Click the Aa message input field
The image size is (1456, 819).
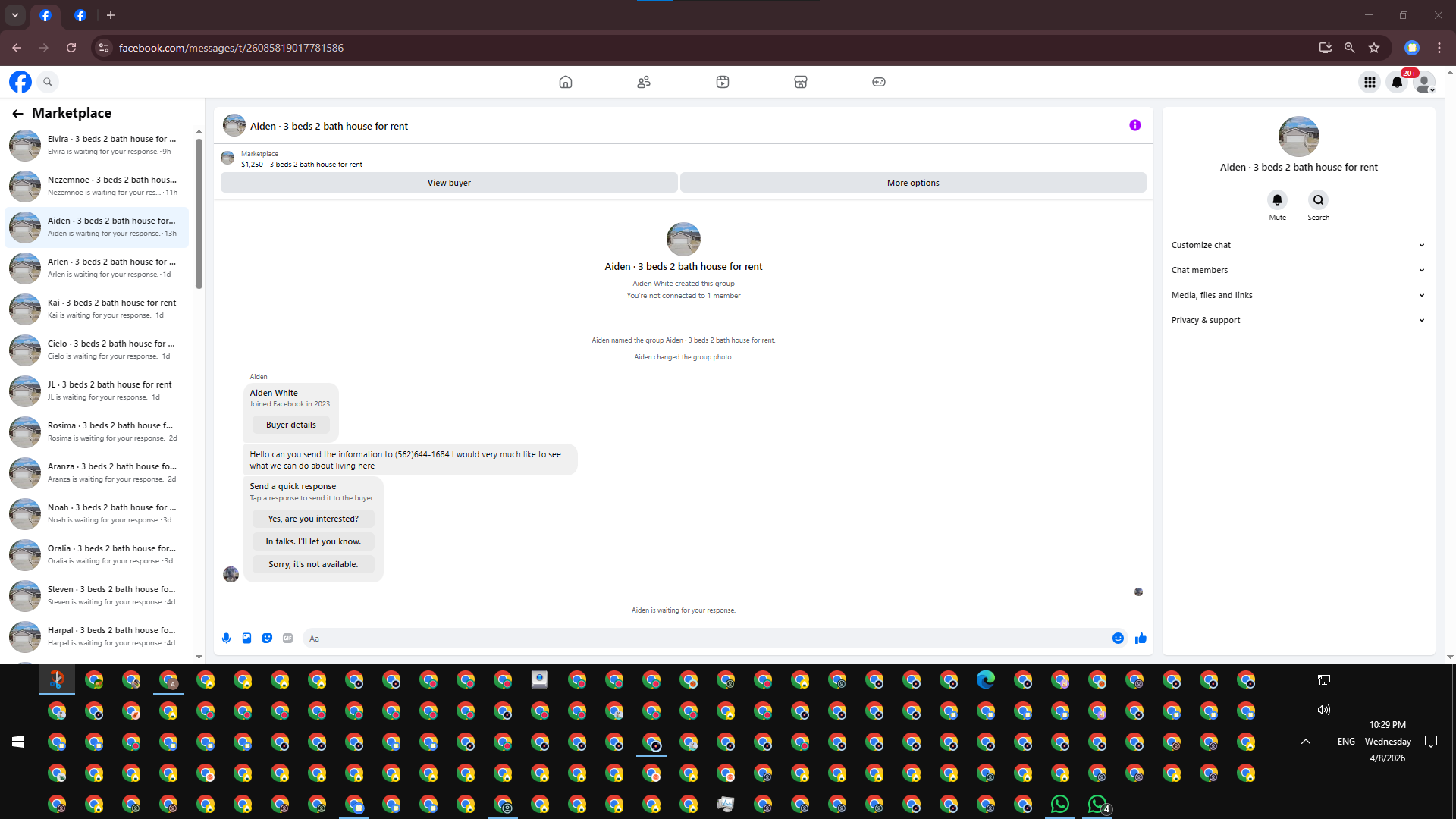click(x=705, y=639)
